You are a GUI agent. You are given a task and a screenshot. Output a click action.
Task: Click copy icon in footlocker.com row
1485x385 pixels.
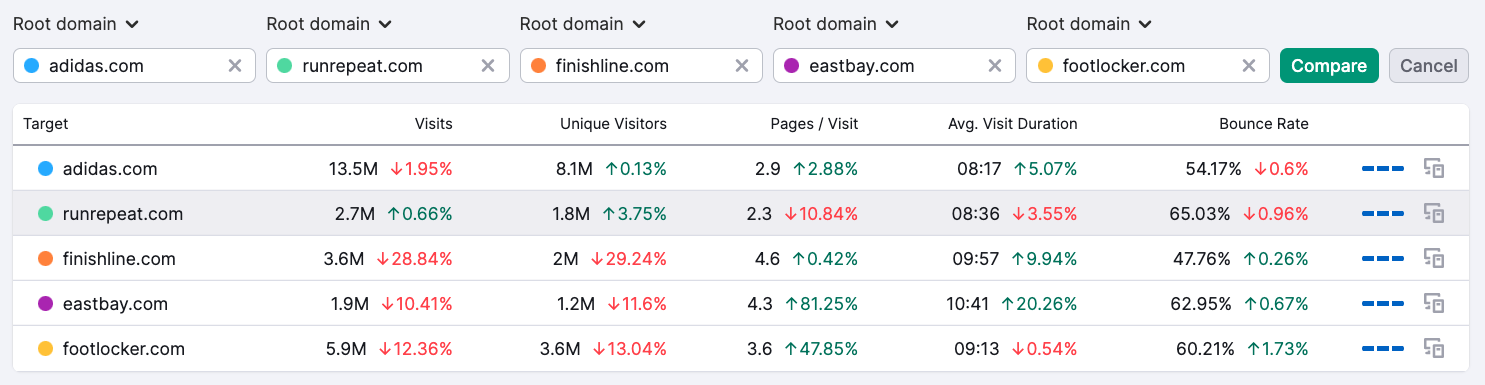1434,349
